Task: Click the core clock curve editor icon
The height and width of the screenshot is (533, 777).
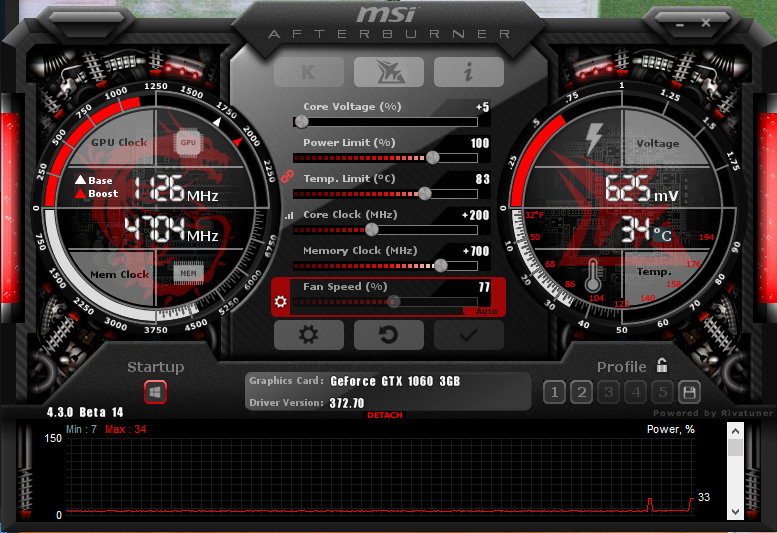Action: click(289, 215)
